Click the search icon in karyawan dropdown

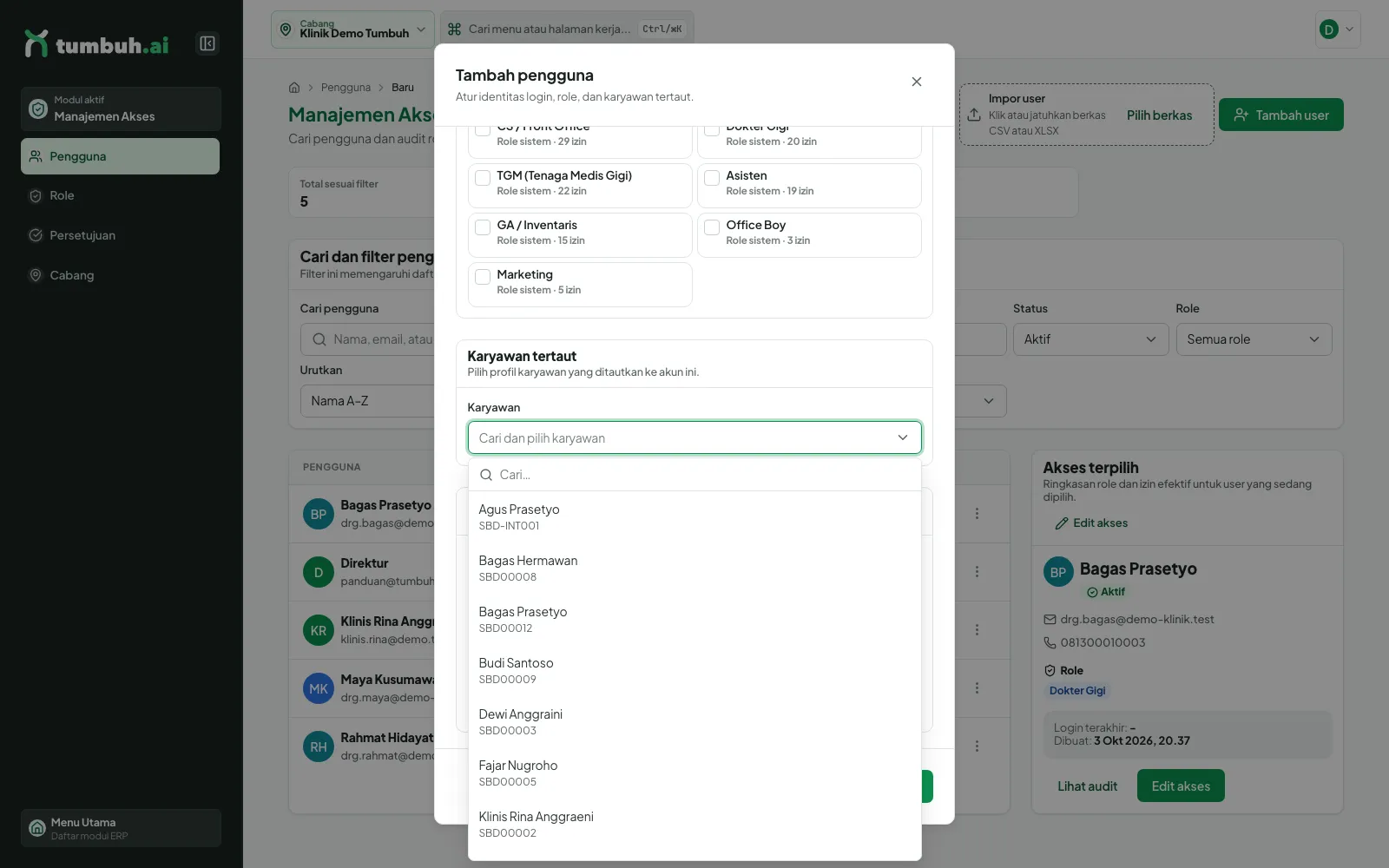486,475
